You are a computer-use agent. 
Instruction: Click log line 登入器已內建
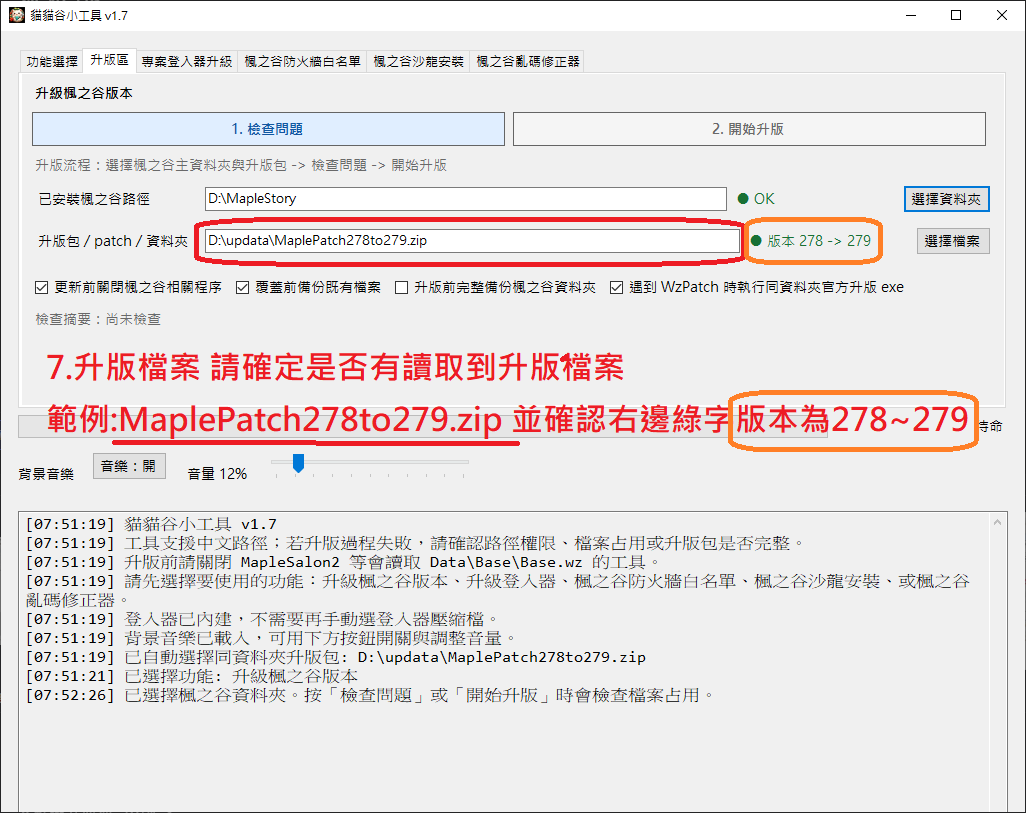262,619
